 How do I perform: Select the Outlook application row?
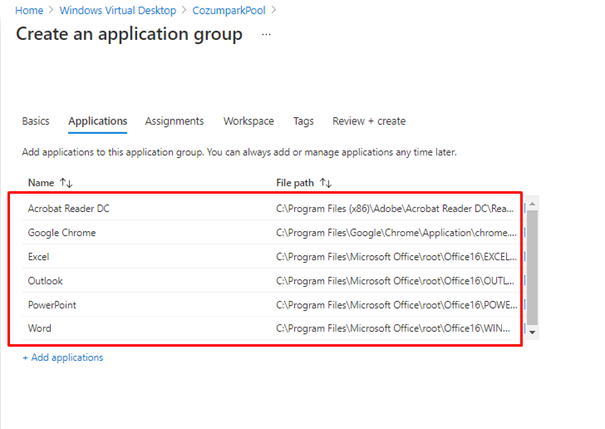(x=270, y=281)
